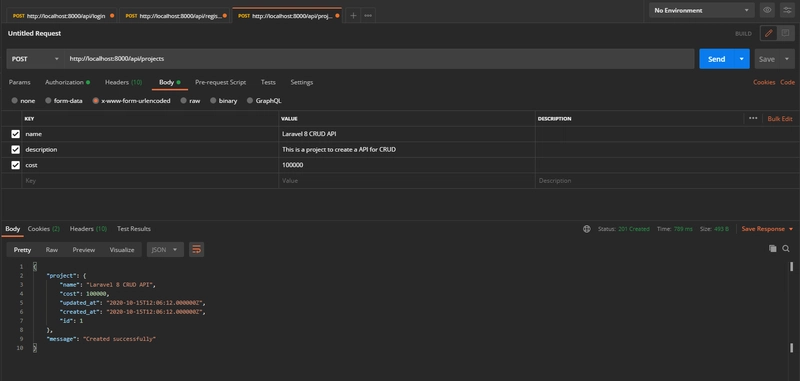Click the request URL input field
The width and height of the screenshot is (800, 381).
point(379,59)
